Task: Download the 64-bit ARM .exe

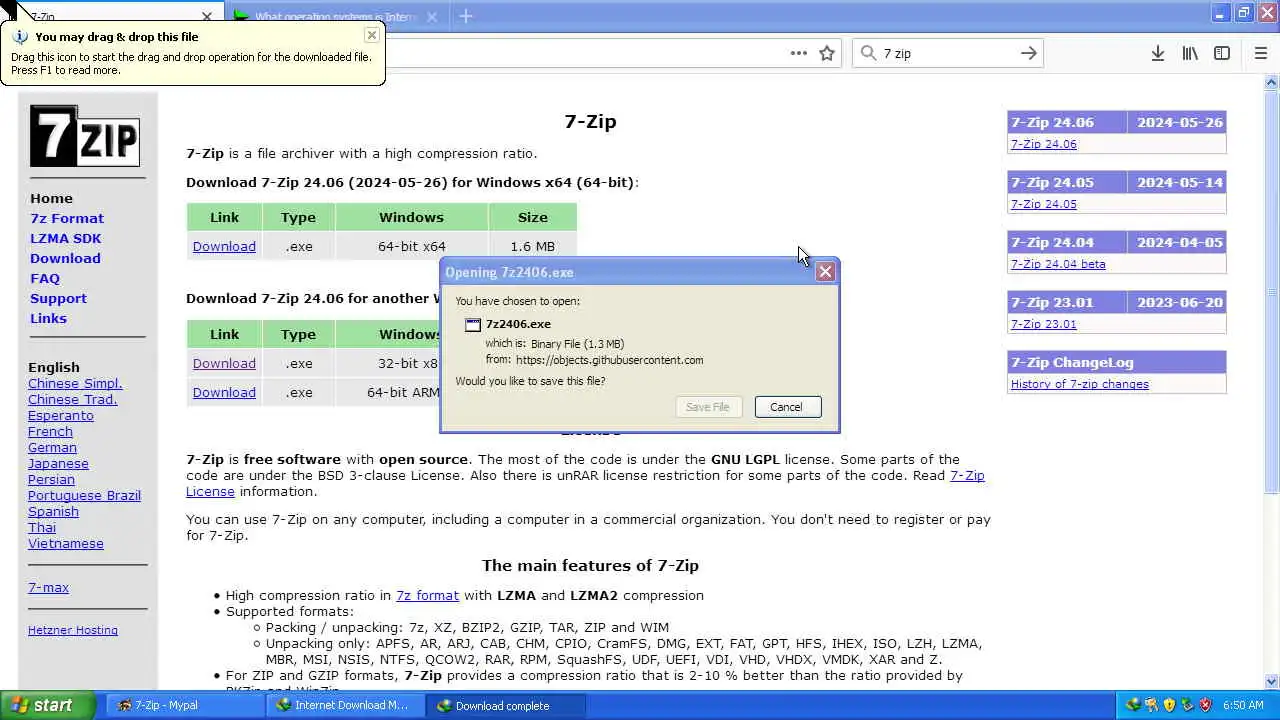Action: coord(224,392)
